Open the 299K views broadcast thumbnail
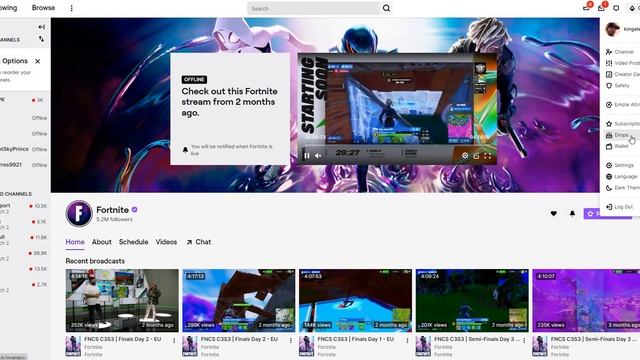 pos(239,300)
